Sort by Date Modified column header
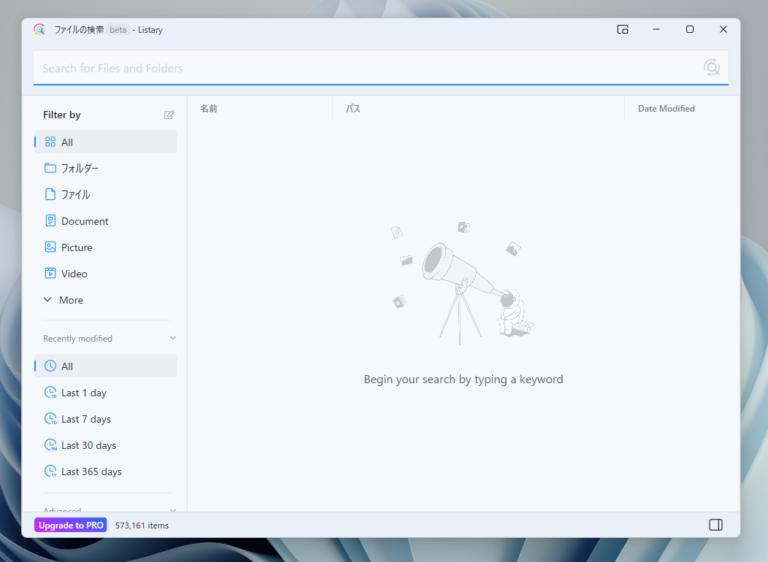The width and height of the screenshot is (768, 562). click(x=666, y=109)
